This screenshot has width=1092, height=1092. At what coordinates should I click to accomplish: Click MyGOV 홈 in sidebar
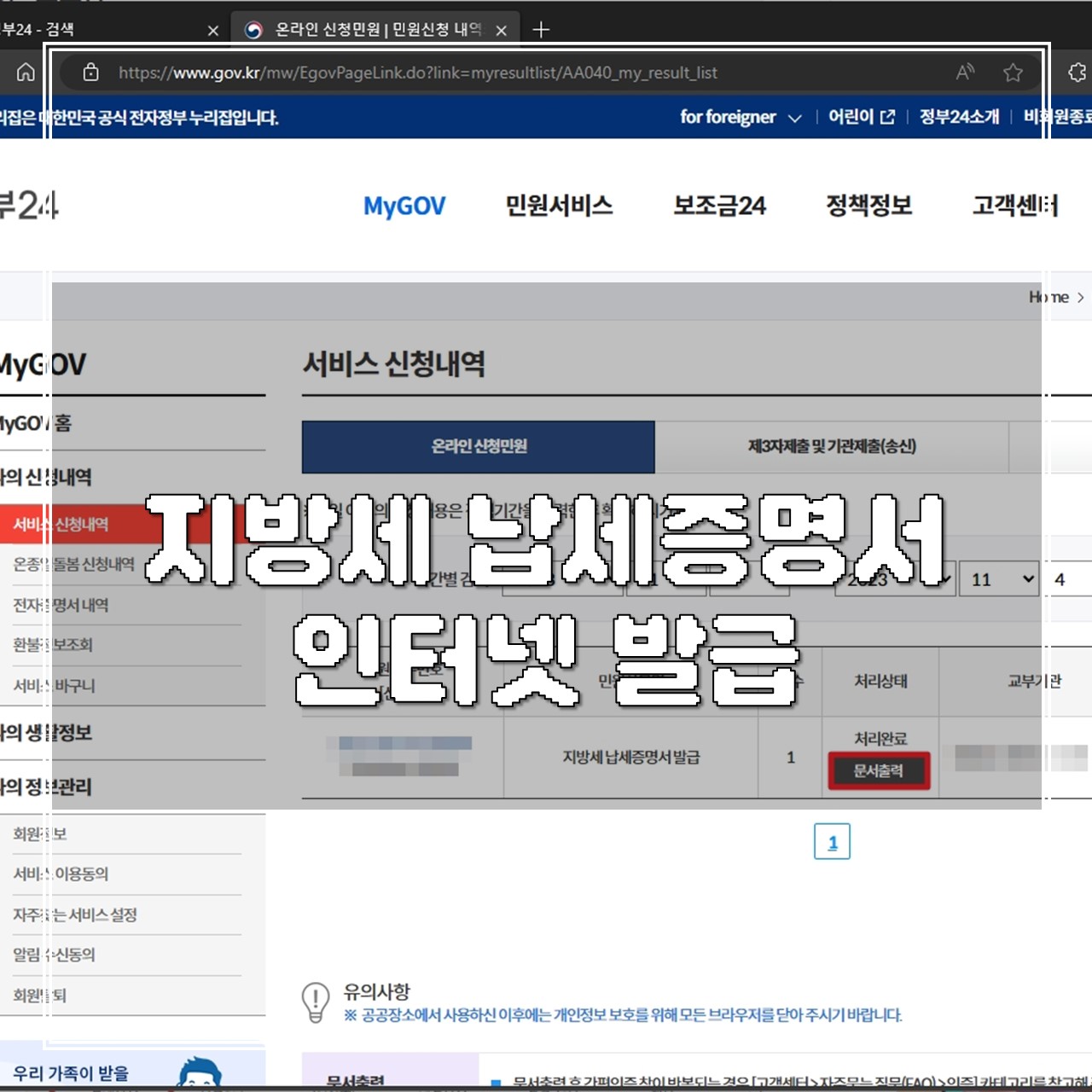35,423
